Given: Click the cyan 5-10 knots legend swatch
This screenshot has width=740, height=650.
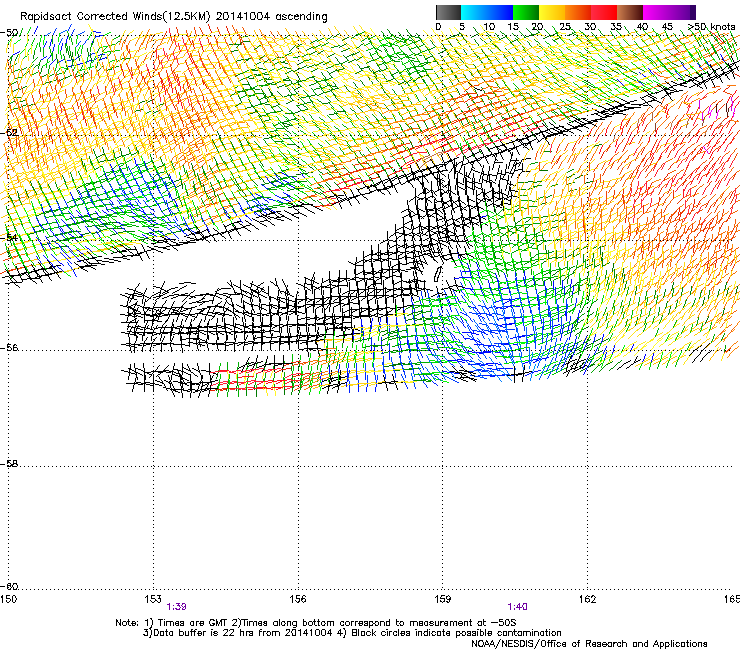Looking at the screenshot, I should [x=474, y=12].
